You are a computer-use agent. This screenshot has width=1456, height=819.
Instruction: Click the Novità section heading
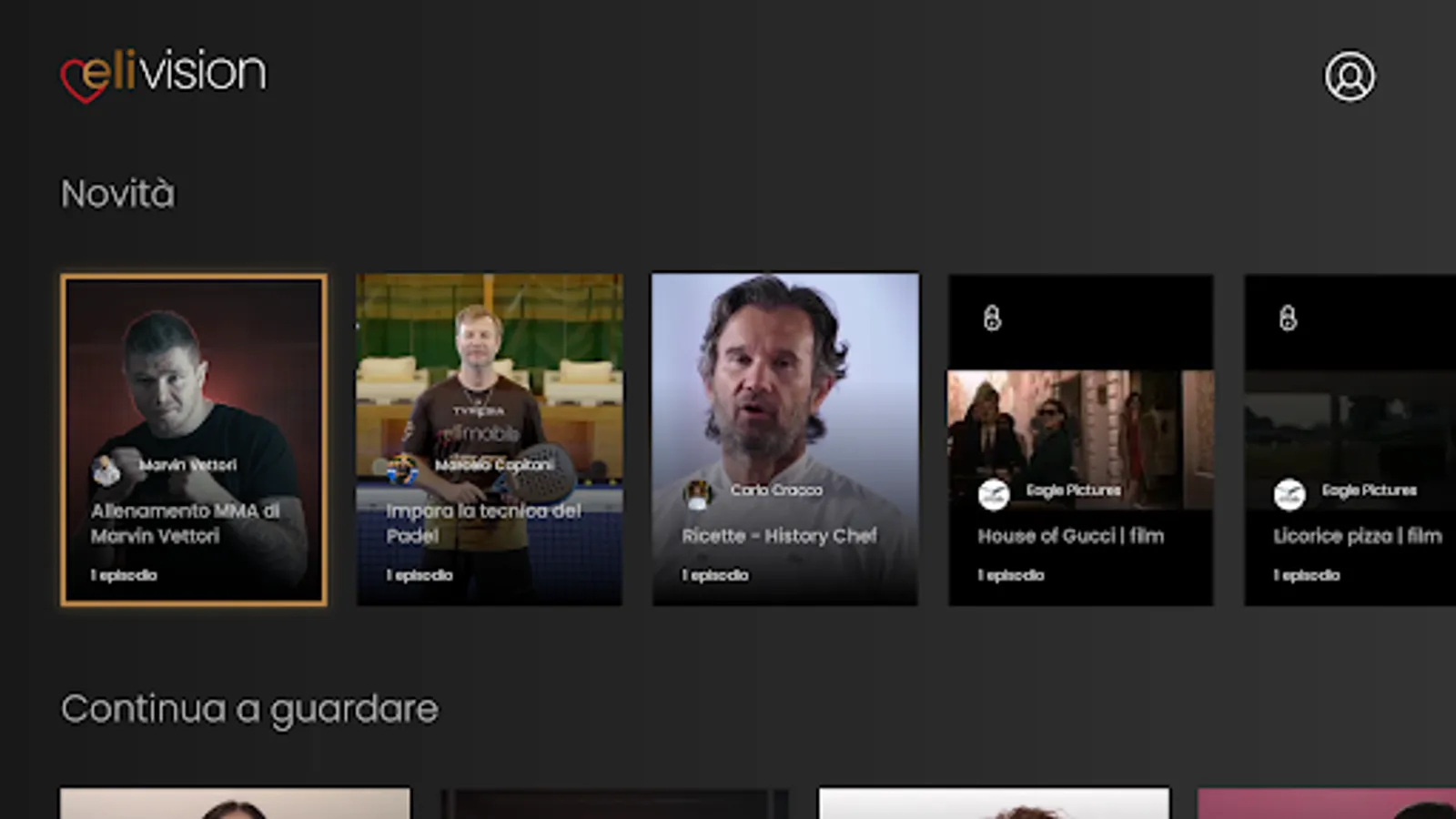(117, 194)
